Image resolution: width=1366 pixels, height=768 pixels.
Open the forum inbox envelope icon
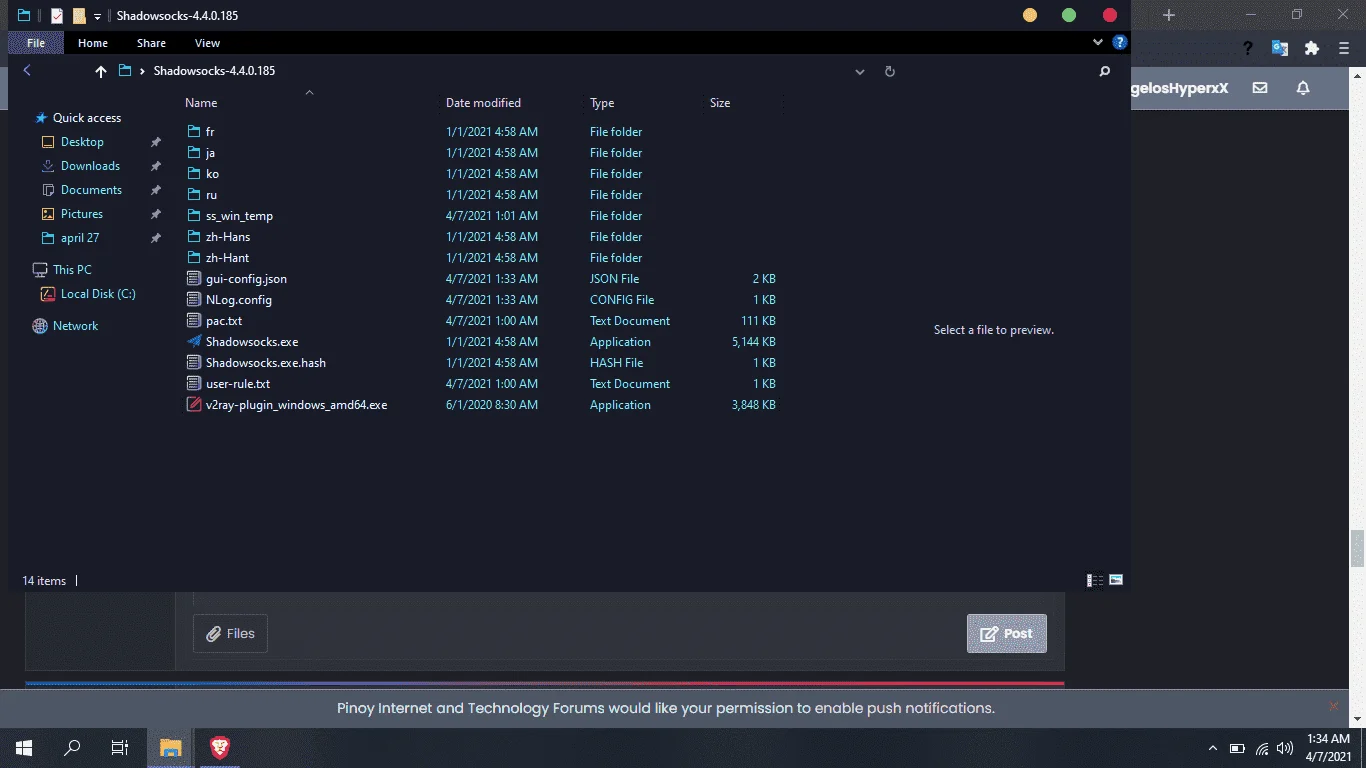(x=1260, y=88)
